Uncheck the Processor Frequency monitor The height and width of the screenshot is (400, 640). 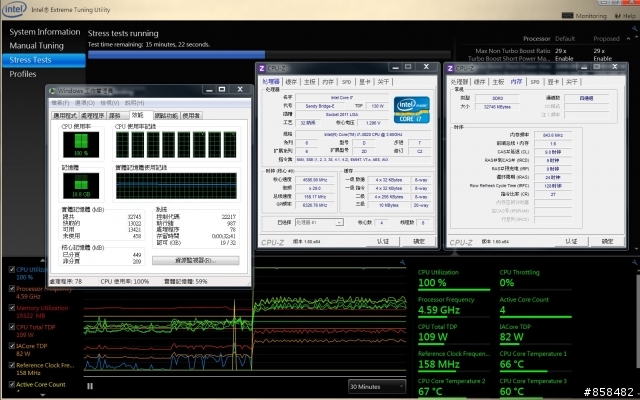click(12, 288)
